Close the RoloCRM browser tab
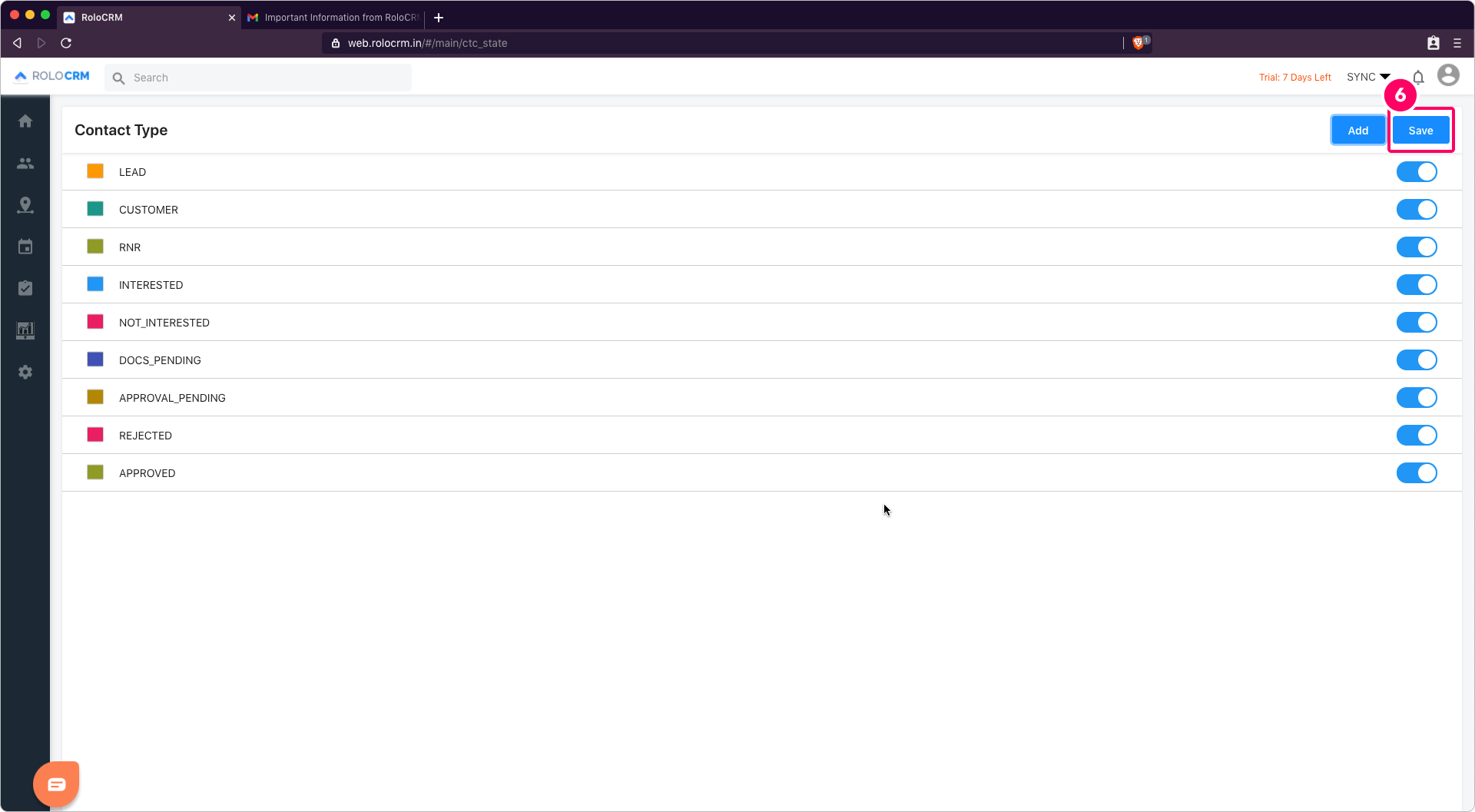The image size is (1475, 812). pos(232,18)
